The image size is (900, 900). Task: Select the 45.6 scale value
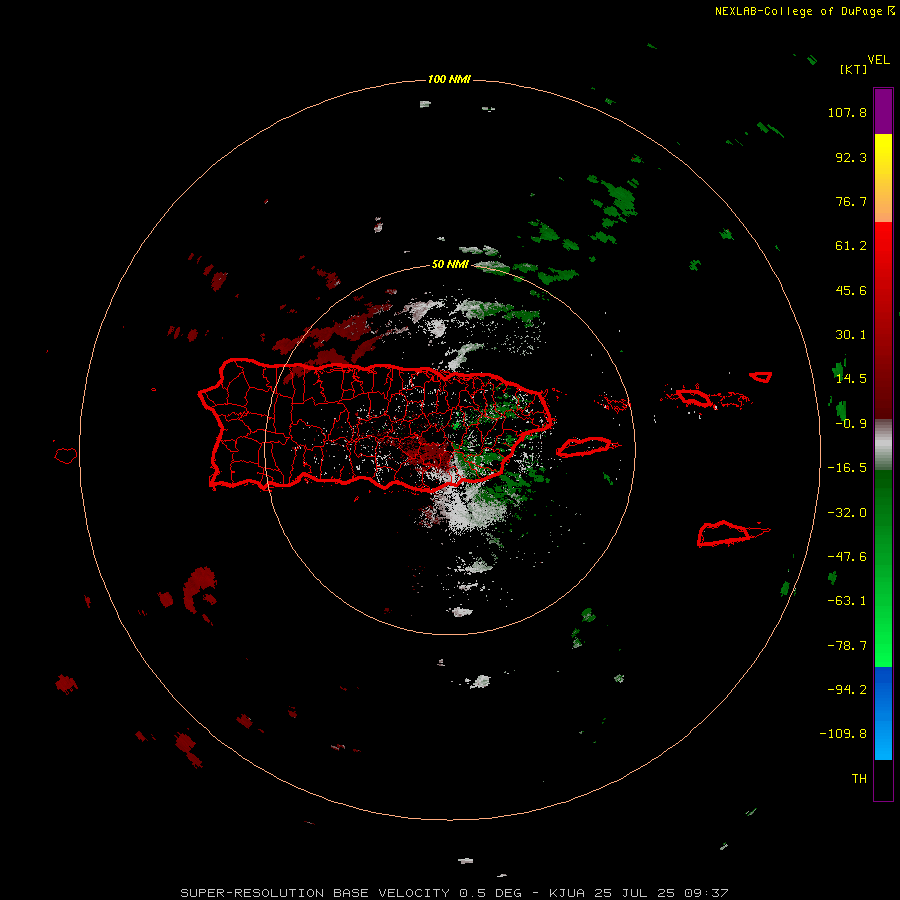[851, 290]
